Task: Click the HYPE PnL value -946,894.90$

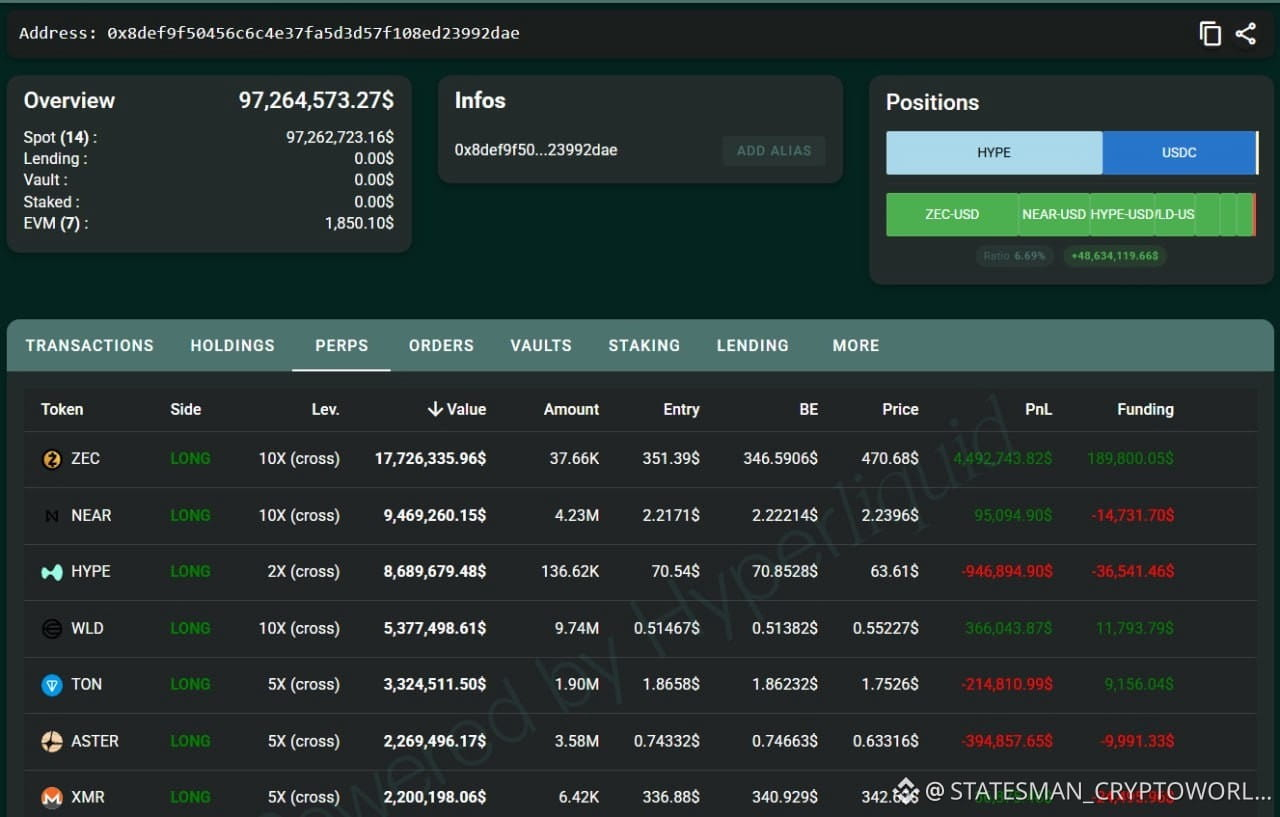Action: click(1007, 571)
